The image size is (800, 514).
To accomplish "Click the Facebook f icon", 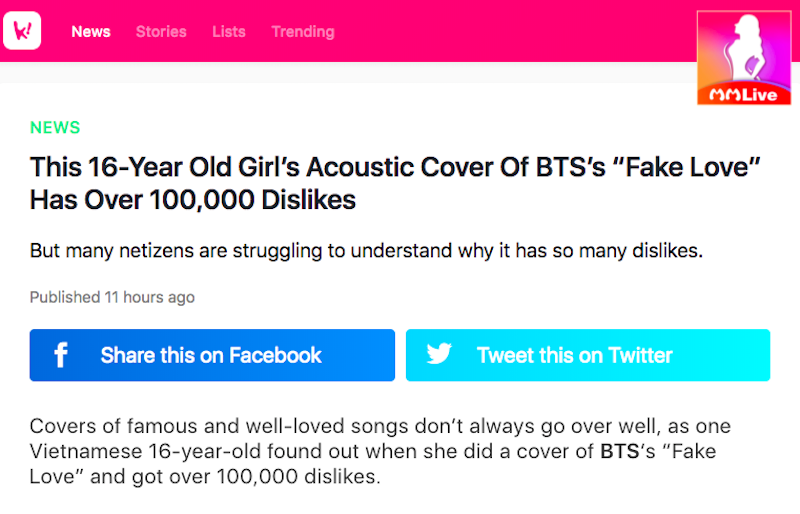I will point(61,355).
